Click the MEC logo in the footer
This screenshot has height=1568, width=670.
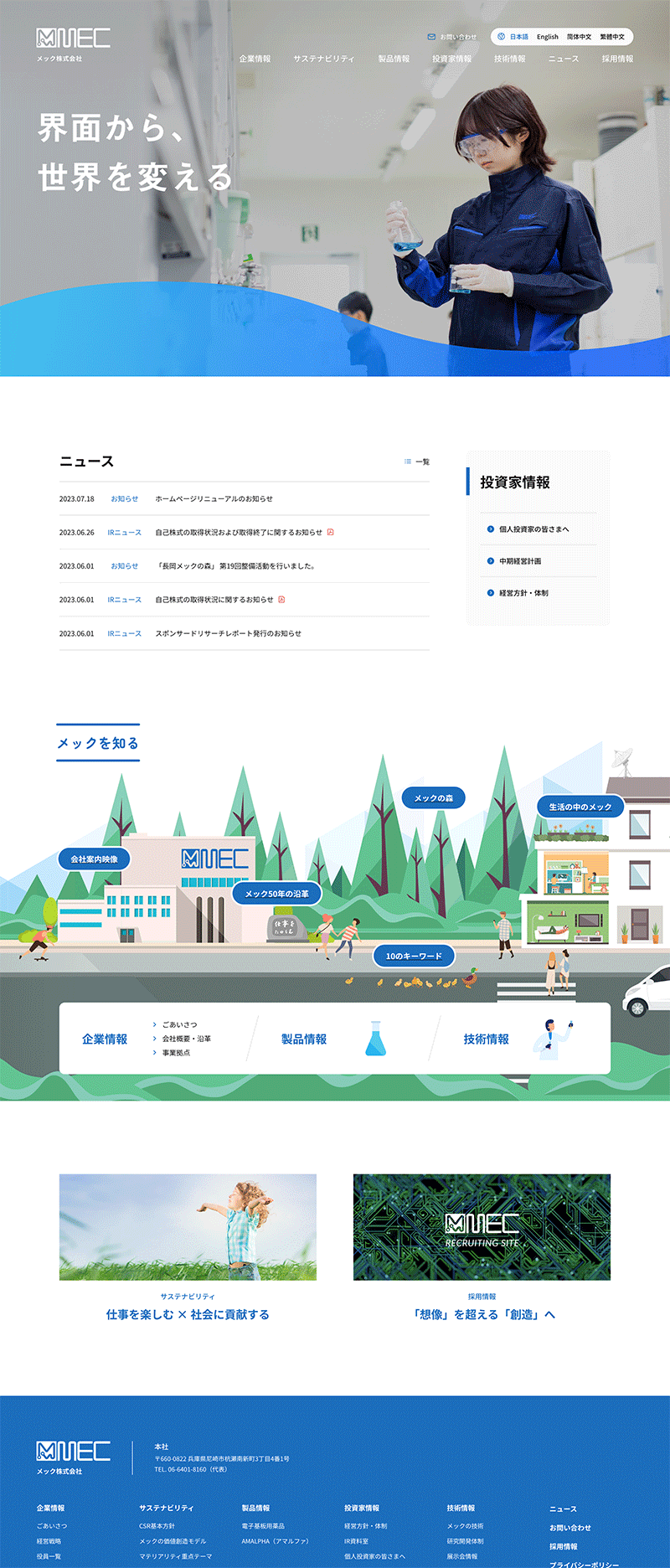tap(73, 1452)
